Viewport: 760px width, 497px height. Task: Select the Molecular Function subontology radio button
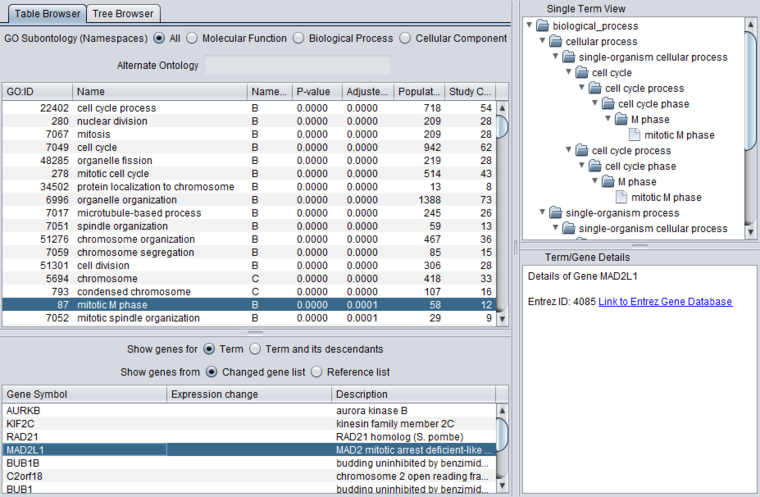[x=192, y=38]
